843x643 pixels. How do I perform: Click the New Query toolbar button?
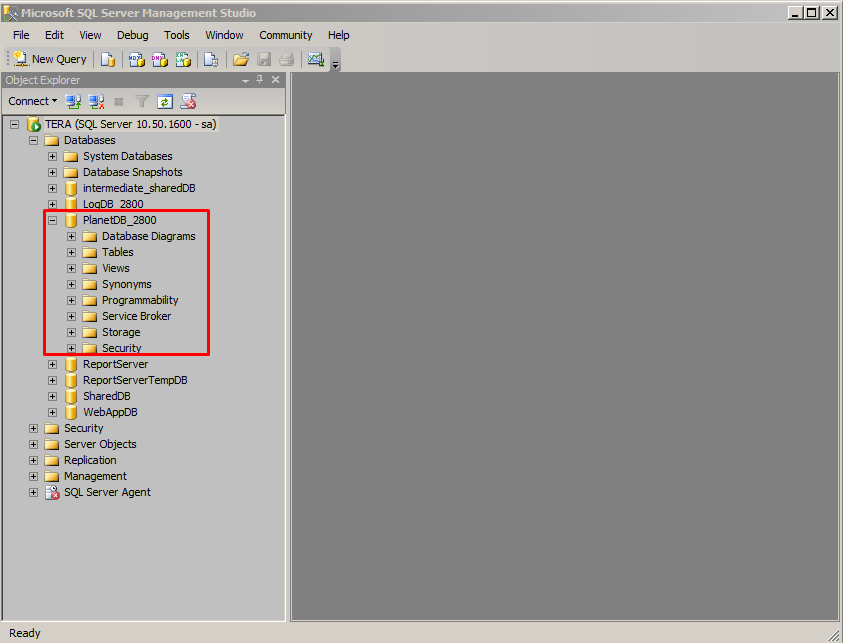pos(50,59)
